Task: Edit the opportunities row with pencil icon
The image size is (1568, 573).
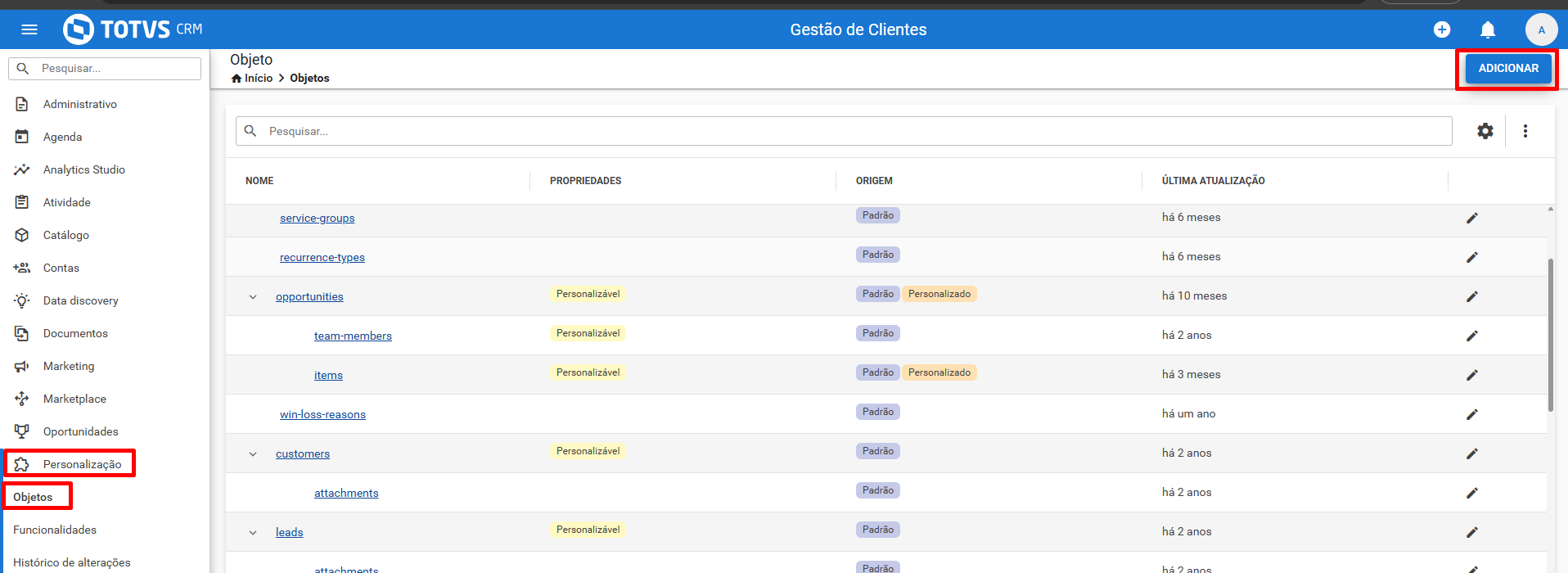Action: (x=1472, y=296)
